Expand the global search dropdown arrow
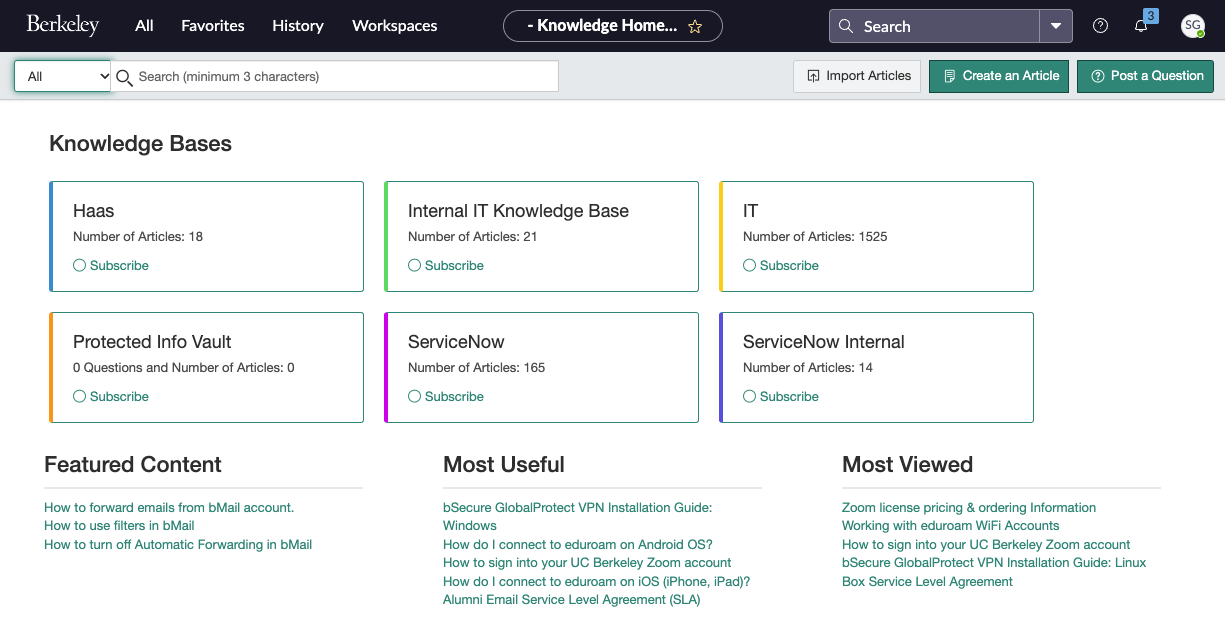Screen dimensions: 1225x623 (x=1056, y=27)
